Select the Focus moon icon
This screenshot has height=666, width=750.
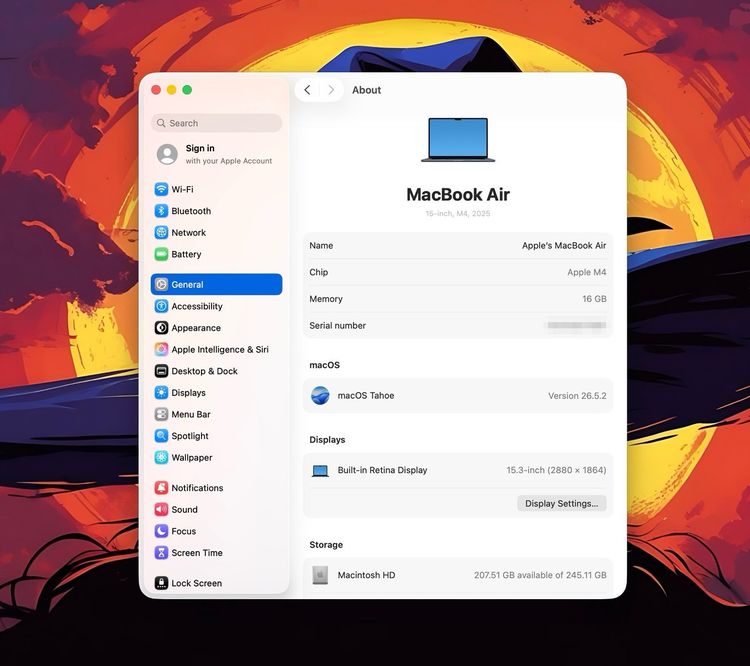point(161,531)
